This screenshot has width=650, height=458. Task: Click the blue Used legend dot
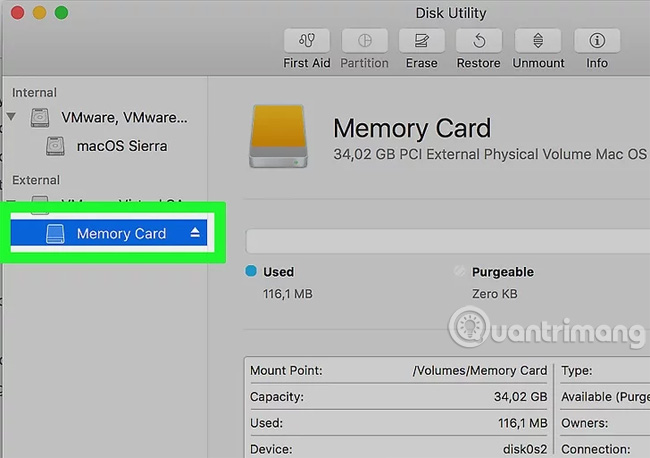point(251,271)
